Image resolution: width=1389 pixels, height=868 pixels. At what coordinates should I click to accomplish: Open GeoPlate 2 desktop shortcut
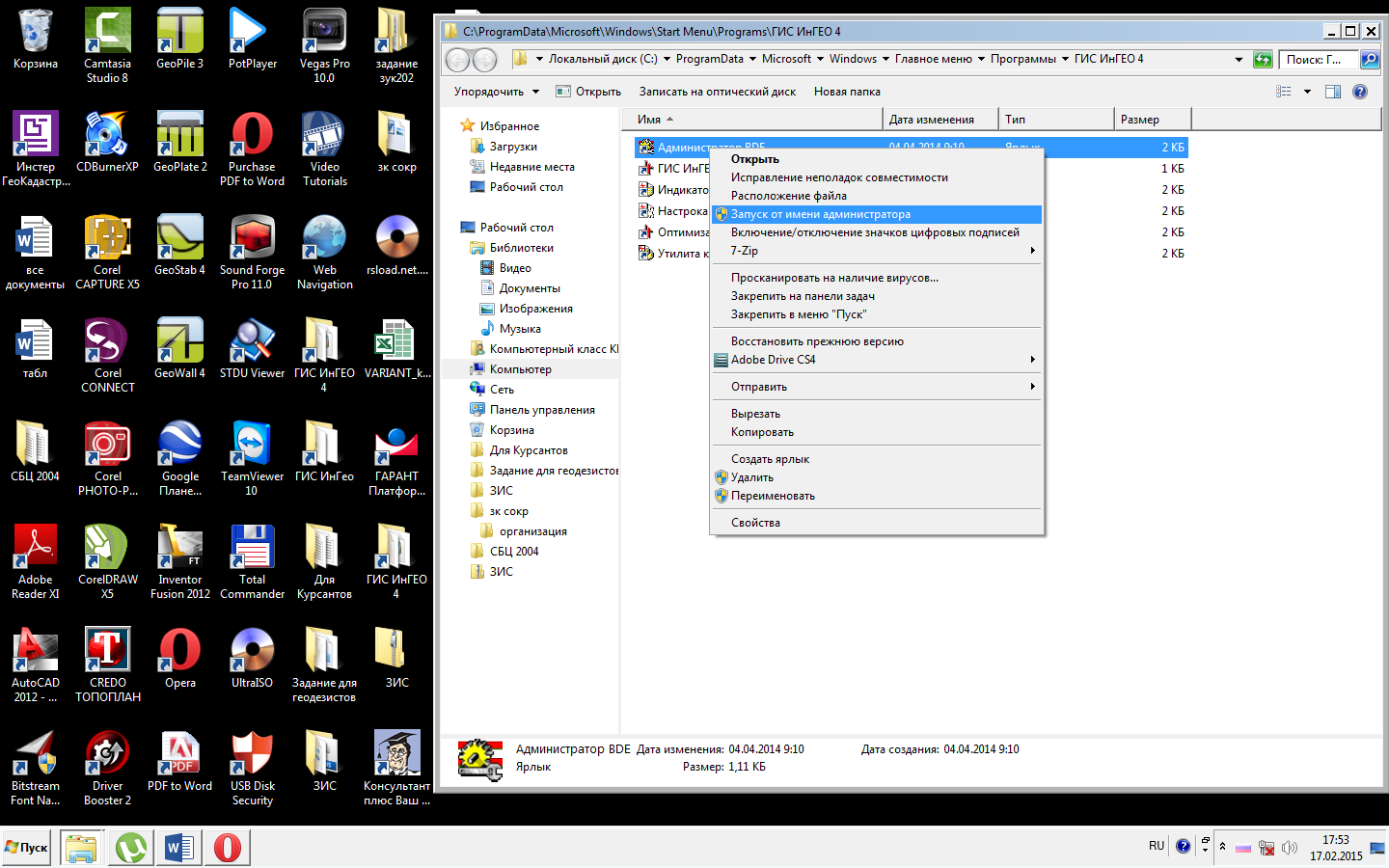(179, 142)
